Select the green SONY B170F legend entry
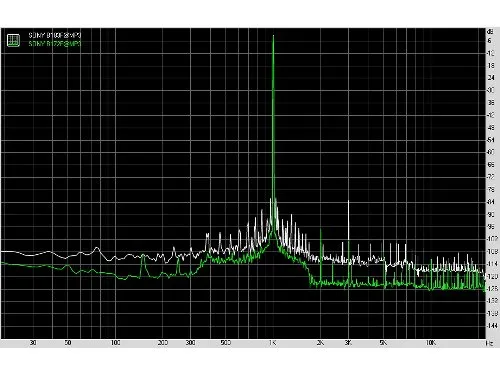 55,44
